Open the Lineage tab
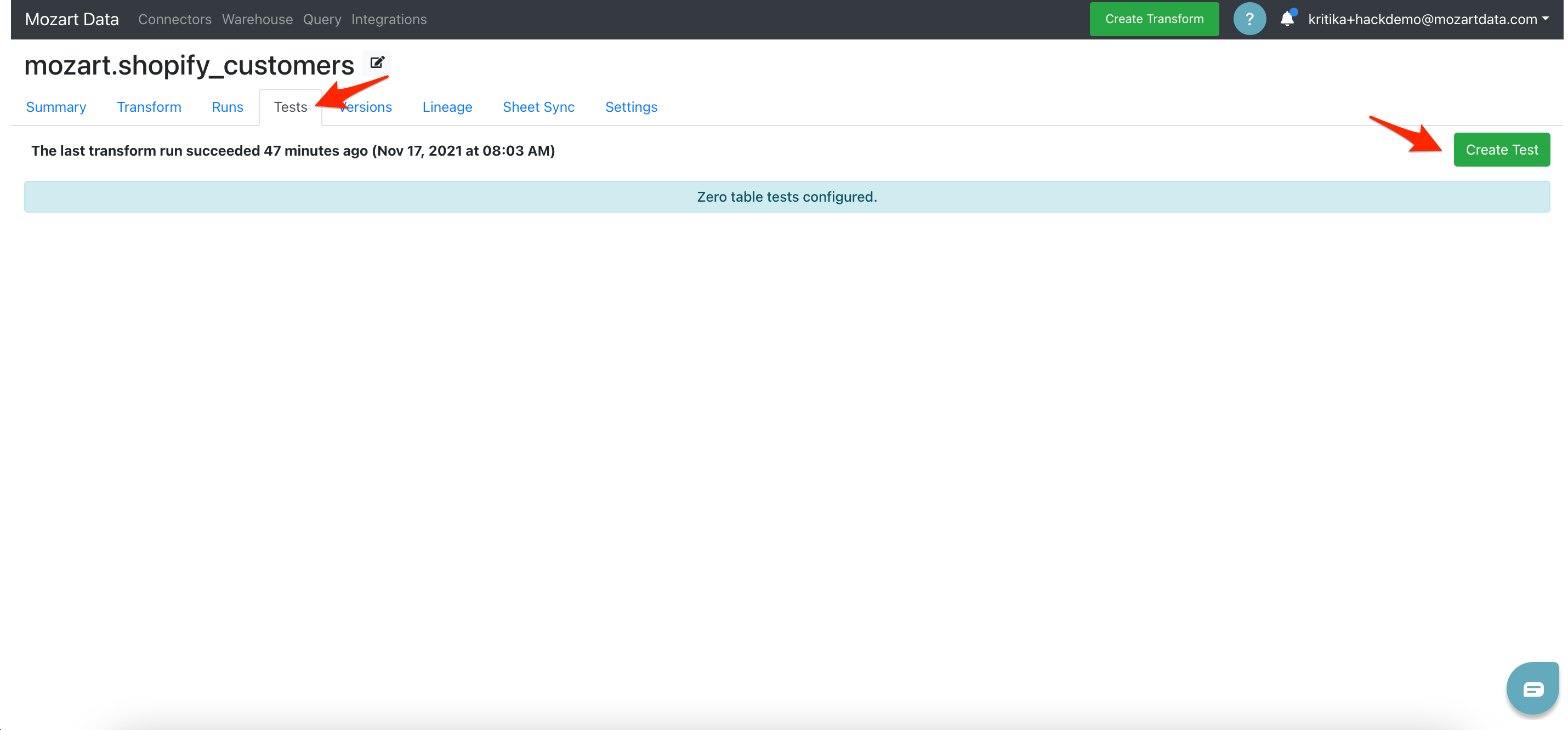Screen dimensions: 1568x730 [447, 107]
